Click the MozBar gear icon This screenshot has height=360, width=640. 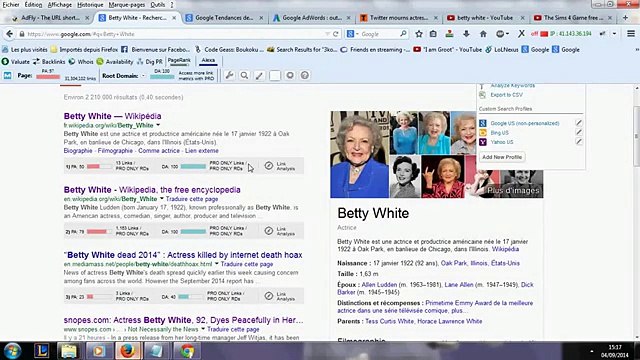click(290, 76)
